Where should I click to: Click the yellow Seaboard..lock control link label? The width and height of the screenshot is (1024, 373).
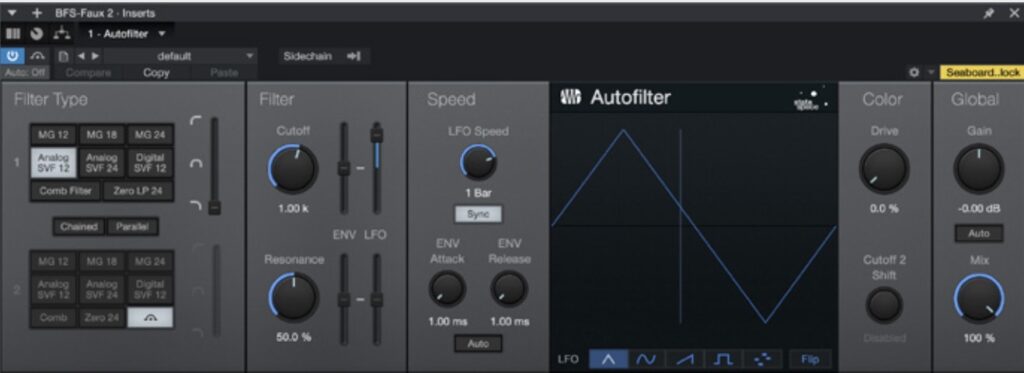pyautogui.click(x=982, y=73)
